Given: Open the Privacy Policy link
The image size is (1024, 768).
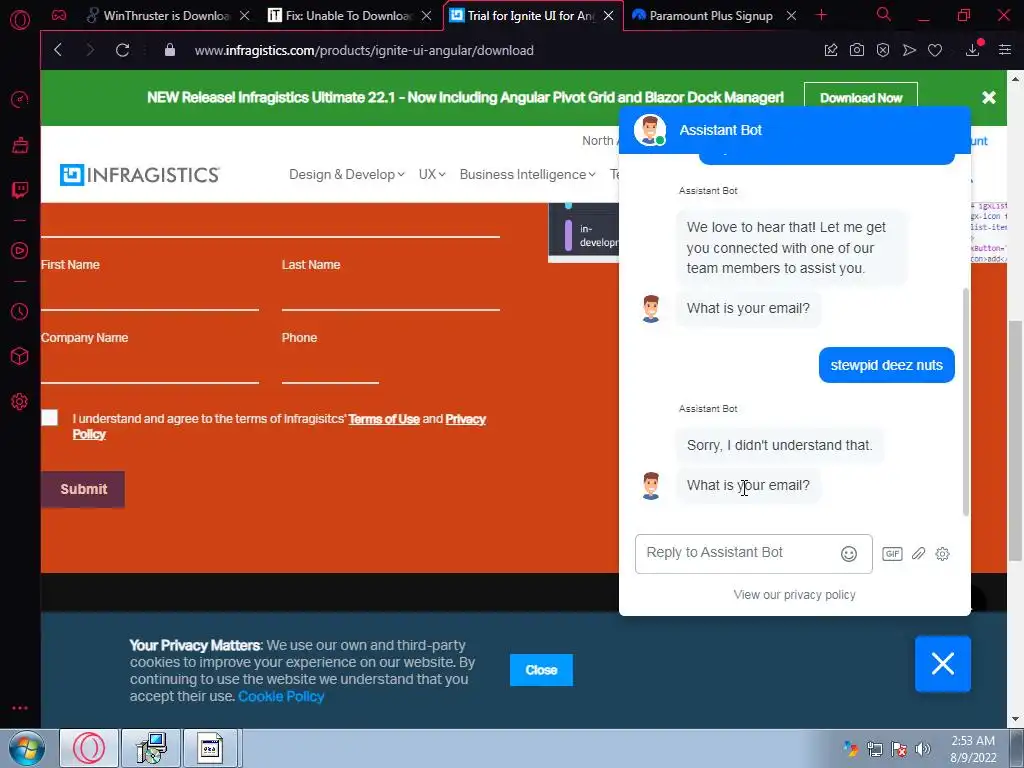Looking at the screenshot, I should [x=466, y=419].
